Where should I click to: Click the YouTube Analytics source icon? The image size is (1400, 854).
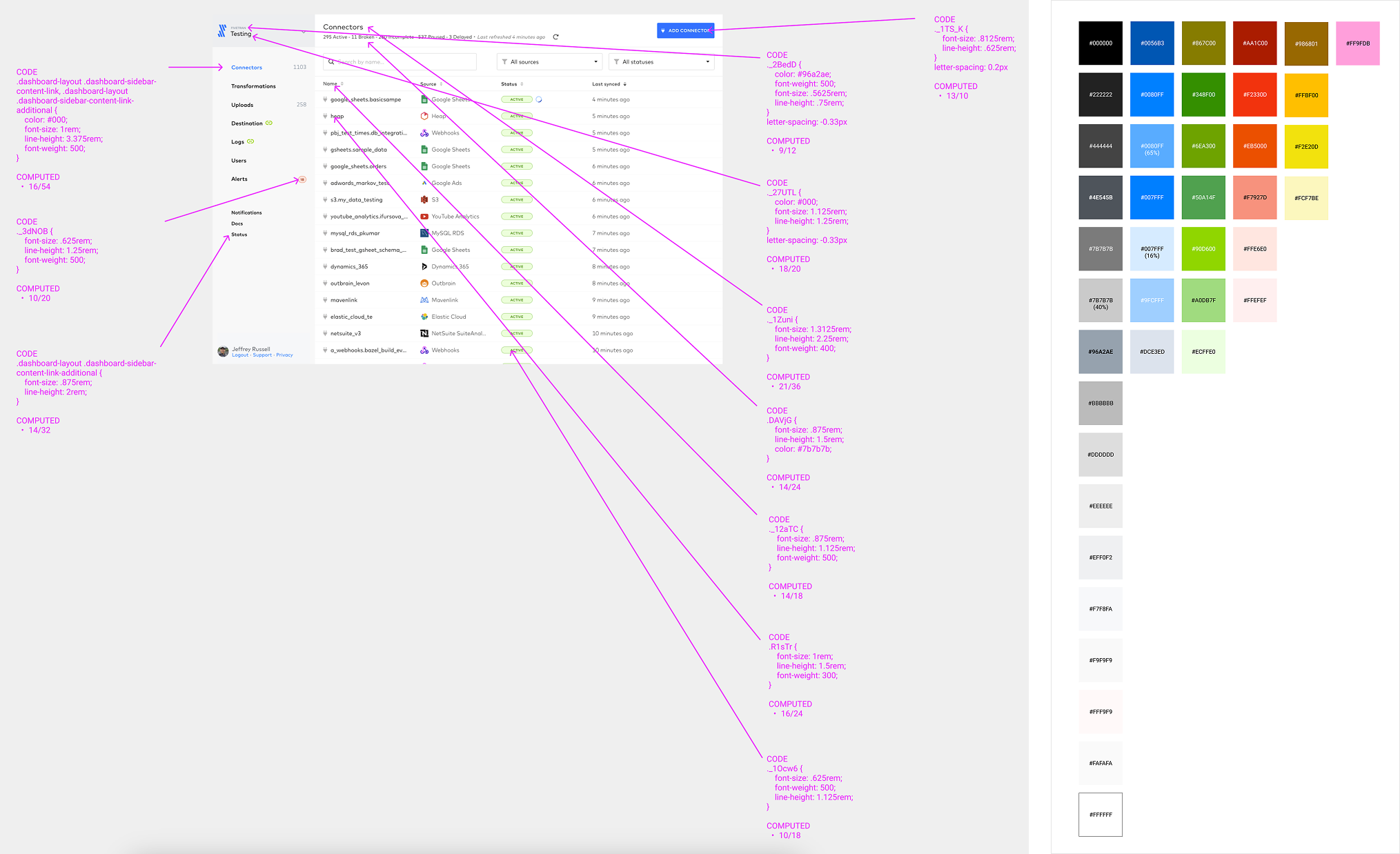point(424,217)
